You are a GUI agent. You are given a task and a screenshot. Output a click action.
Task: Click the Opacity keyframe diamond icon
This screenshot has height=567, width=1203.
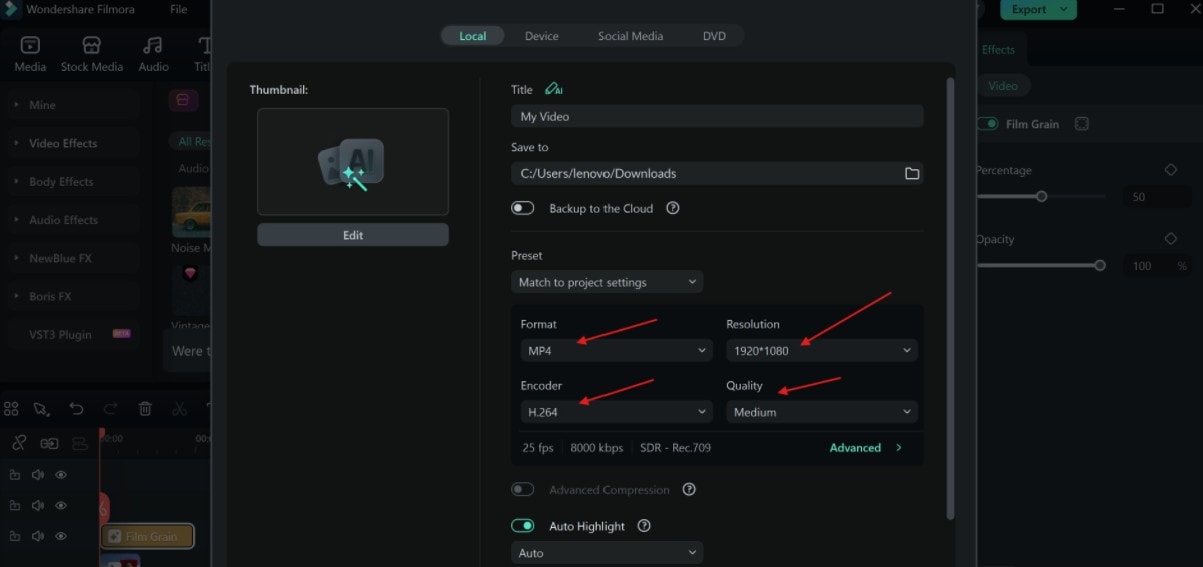pyautogui.click(x=1171, y=239)
